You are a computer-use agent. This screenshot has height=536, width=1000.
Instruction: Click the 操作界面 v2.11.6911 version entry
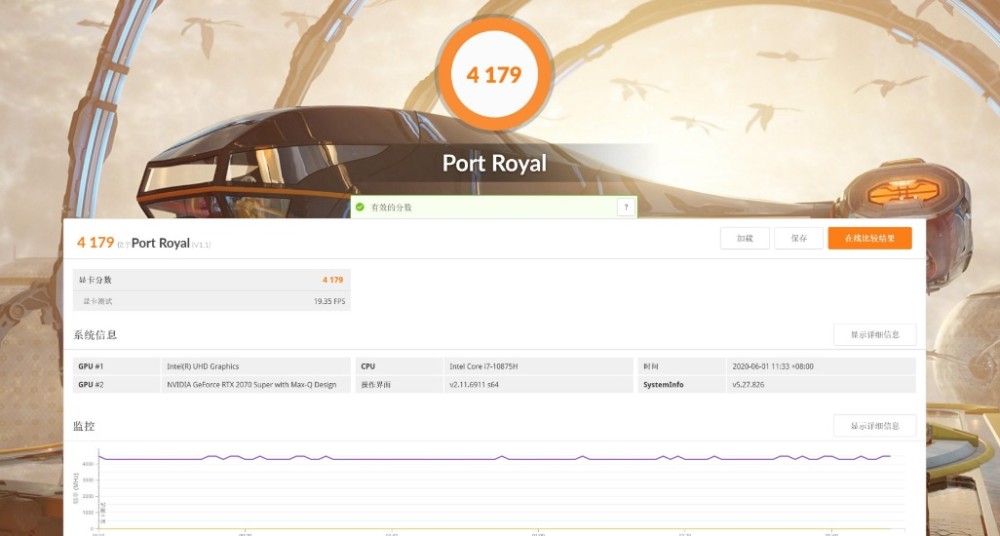tap(494, 385)
